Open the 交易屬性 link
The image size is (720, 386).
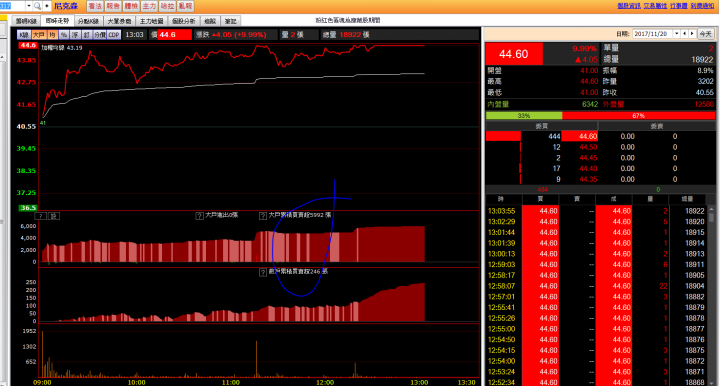655,6
